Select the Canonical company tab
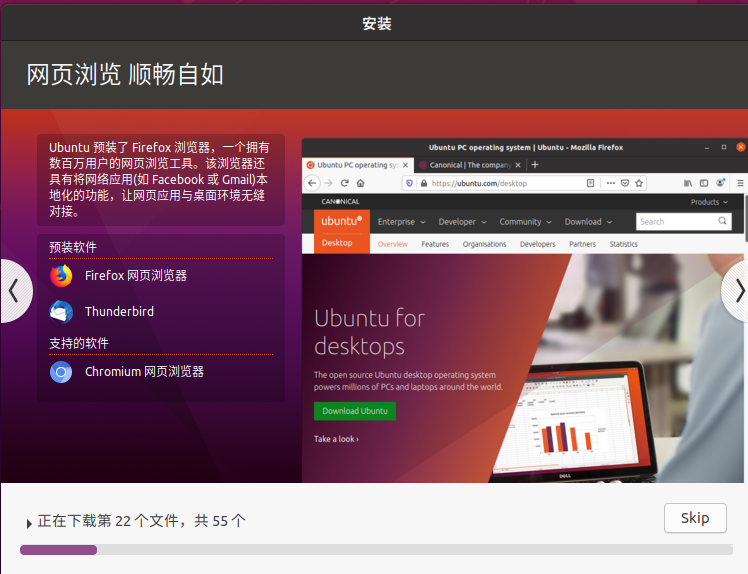Image resolution: width=748 pixels, height=574 pixels. click(x=470, y=165)
